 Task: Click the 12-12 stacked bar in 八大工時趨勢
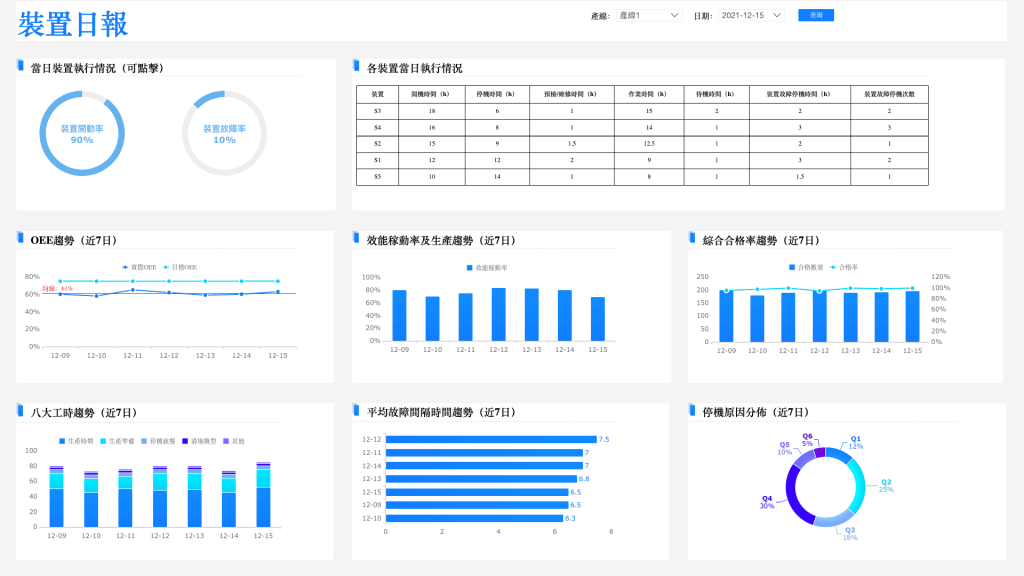point(160,496)
